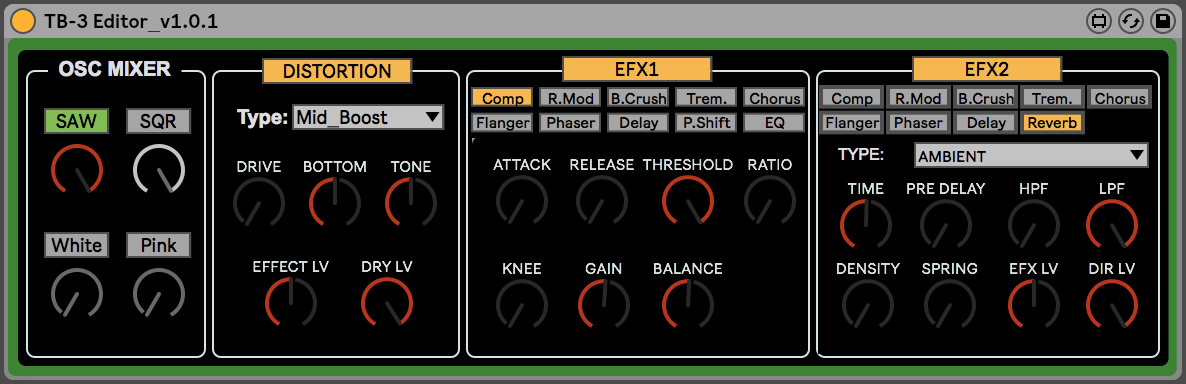Image resolution: width=1186 pixels, height=384 pixels.
Task: Click the EFX1 header button
Action: click(637, 70)
